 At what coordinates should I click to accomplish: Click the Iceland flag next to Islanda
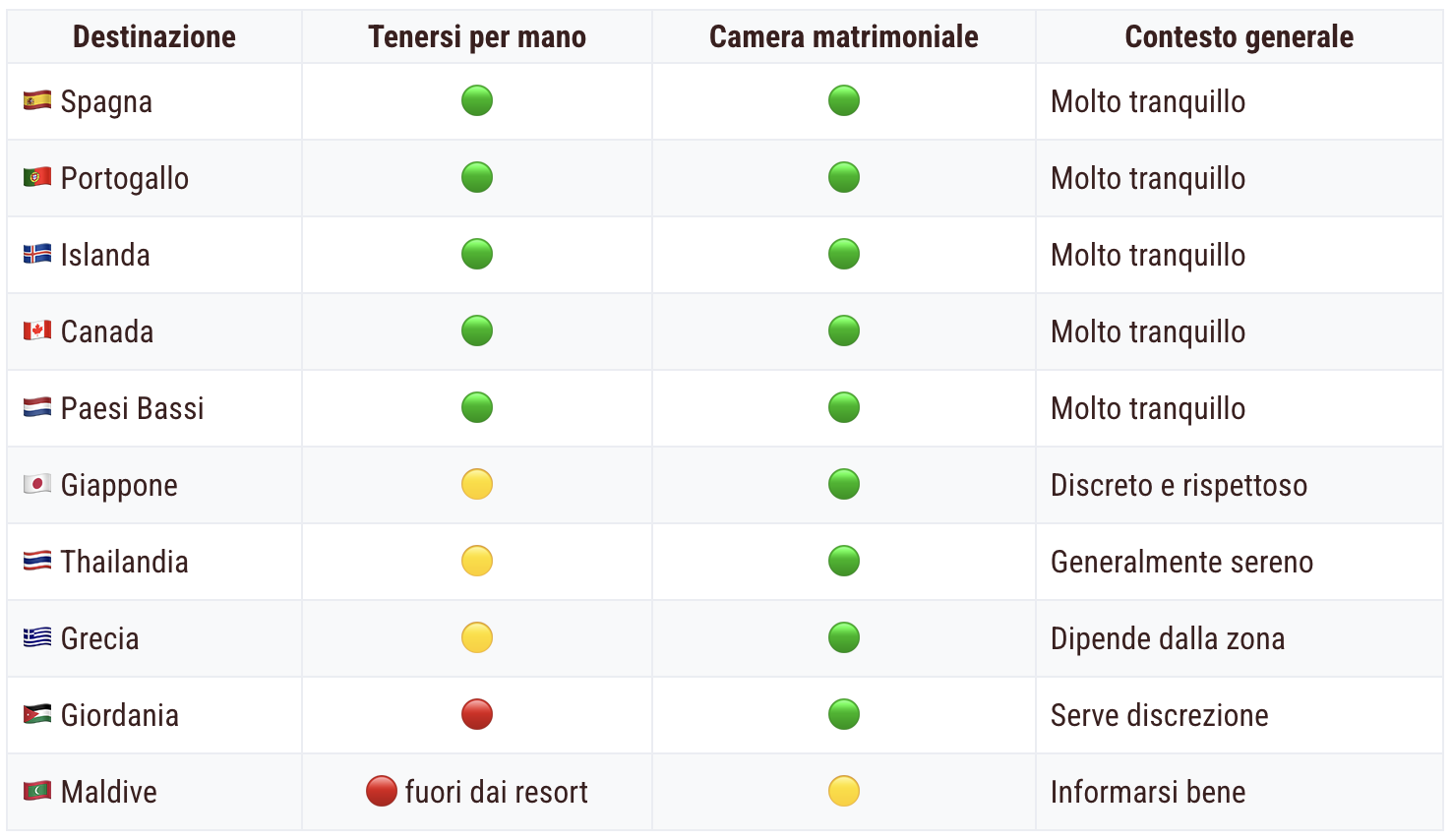pyautogui.click(x=37, y=254)
